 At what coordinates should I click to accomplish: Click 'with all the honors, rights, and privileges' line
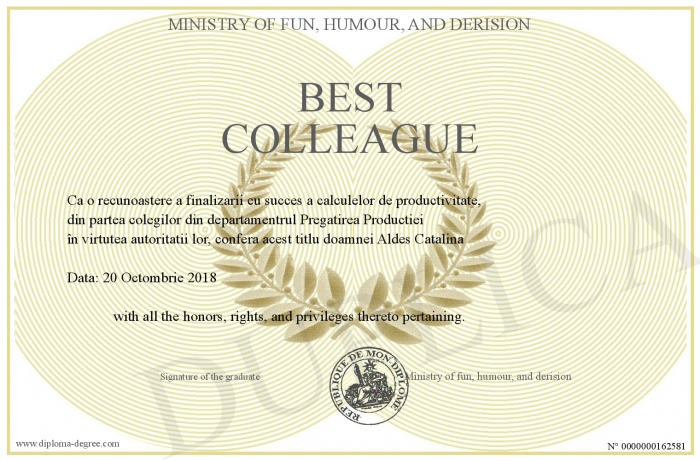(289, 317)
